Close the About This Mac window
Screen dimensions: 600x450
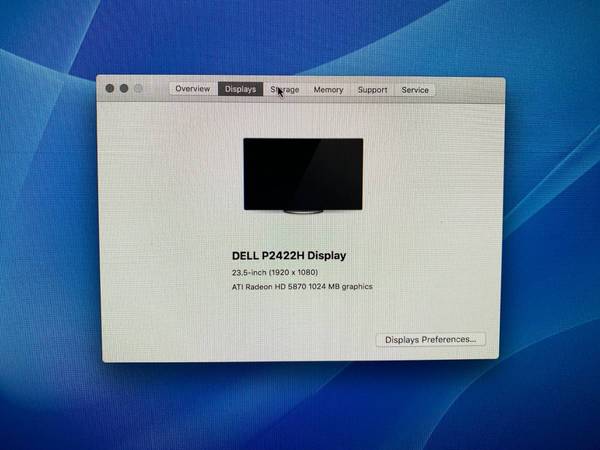click(110, 88)
